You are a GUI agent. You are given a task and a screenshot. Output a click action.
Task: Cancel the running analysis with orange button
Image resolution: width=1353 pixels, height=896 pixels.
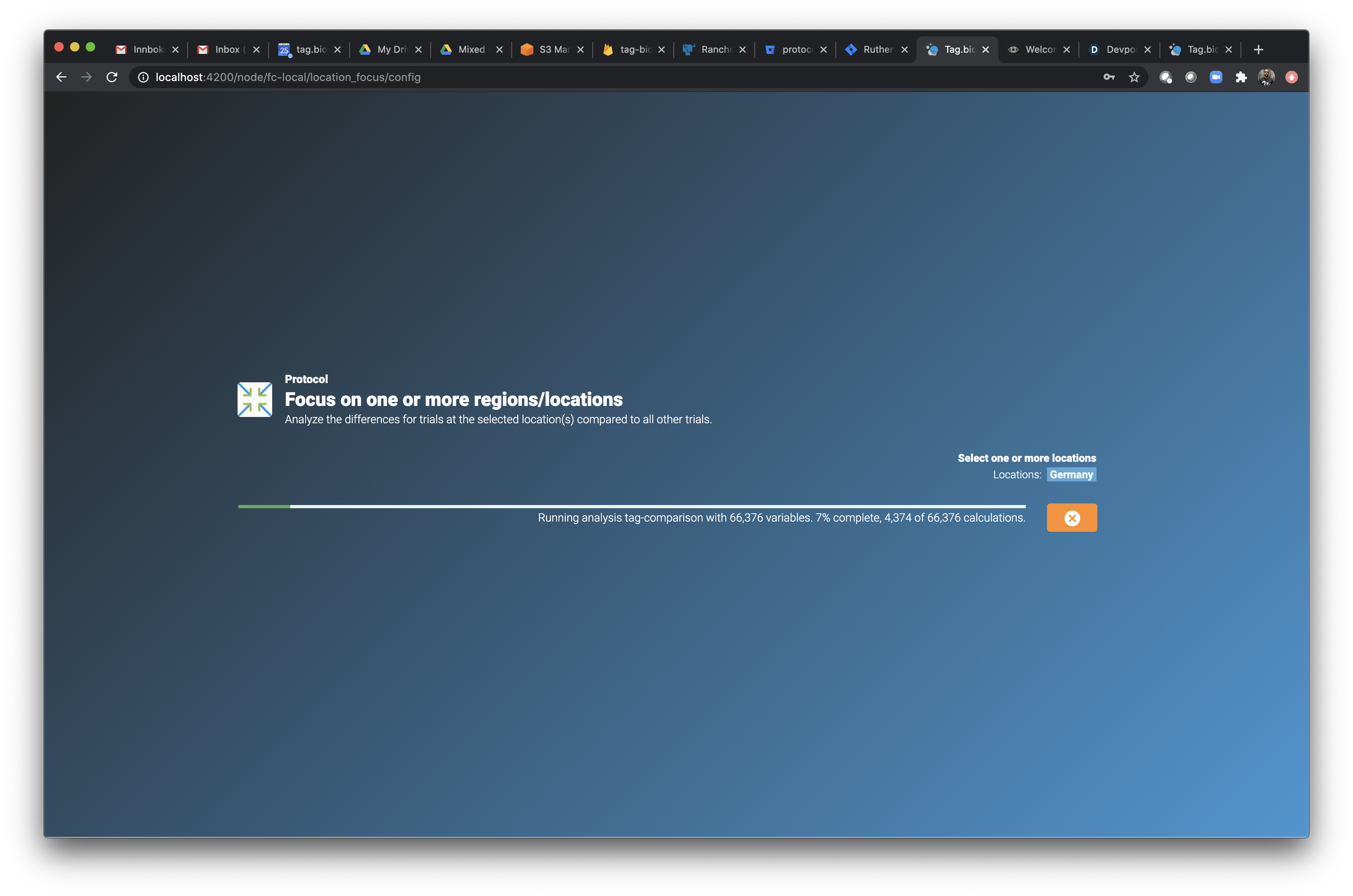tap(1071, 518)
